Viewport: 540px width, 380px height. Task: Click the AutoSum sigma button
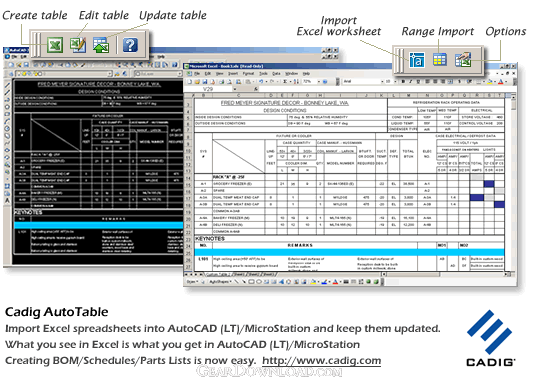click(x=285, y=82)
